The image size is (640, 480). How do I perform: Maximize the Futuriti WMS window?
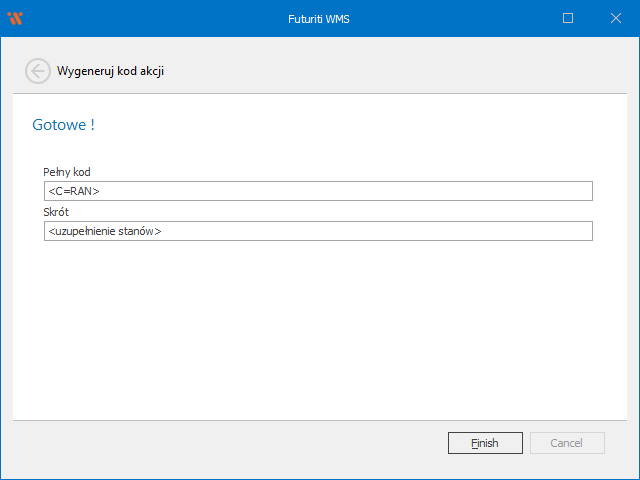(568, 18)
